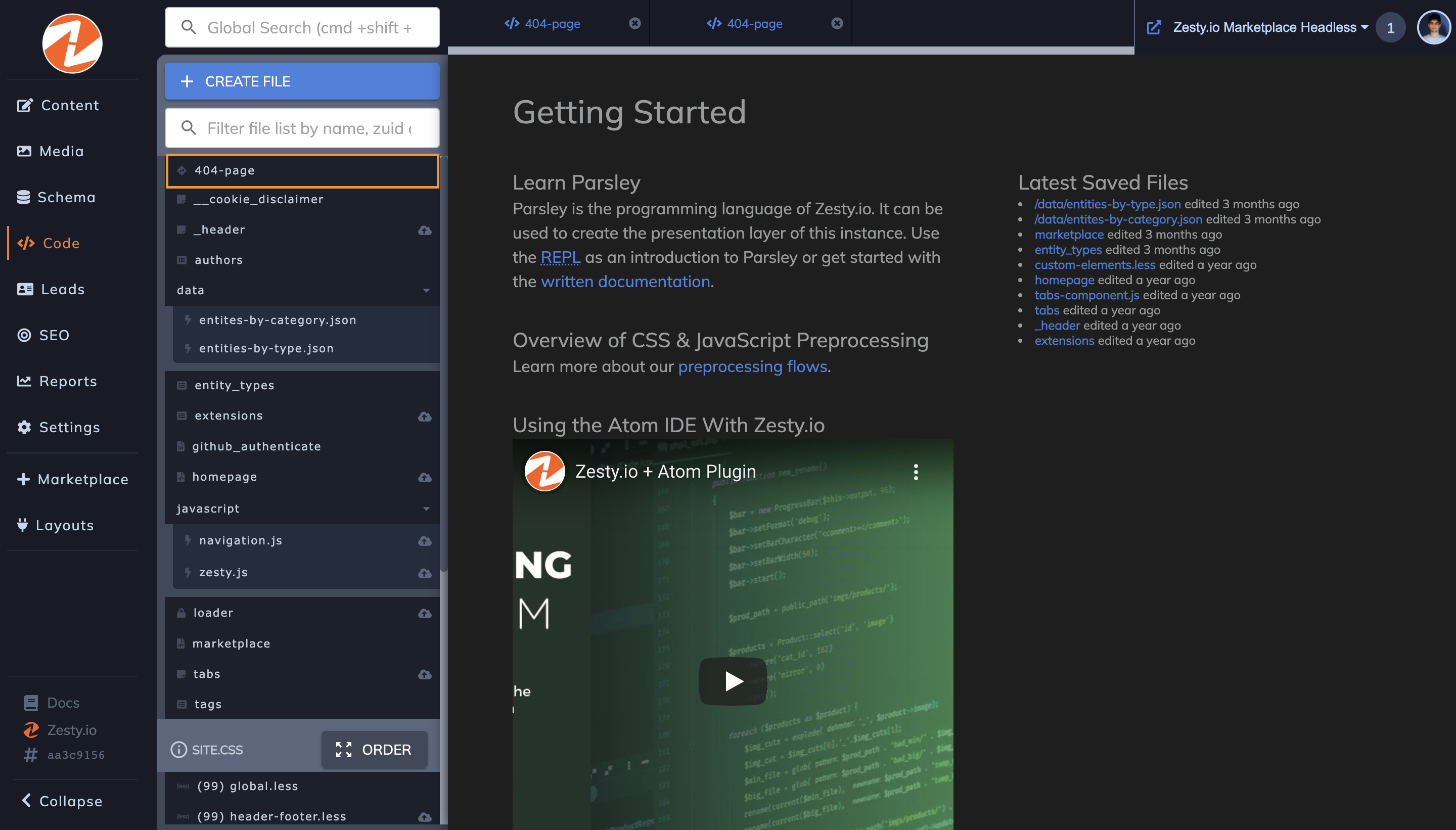Click the external link icon beside instance name

tap(1154, 27)
